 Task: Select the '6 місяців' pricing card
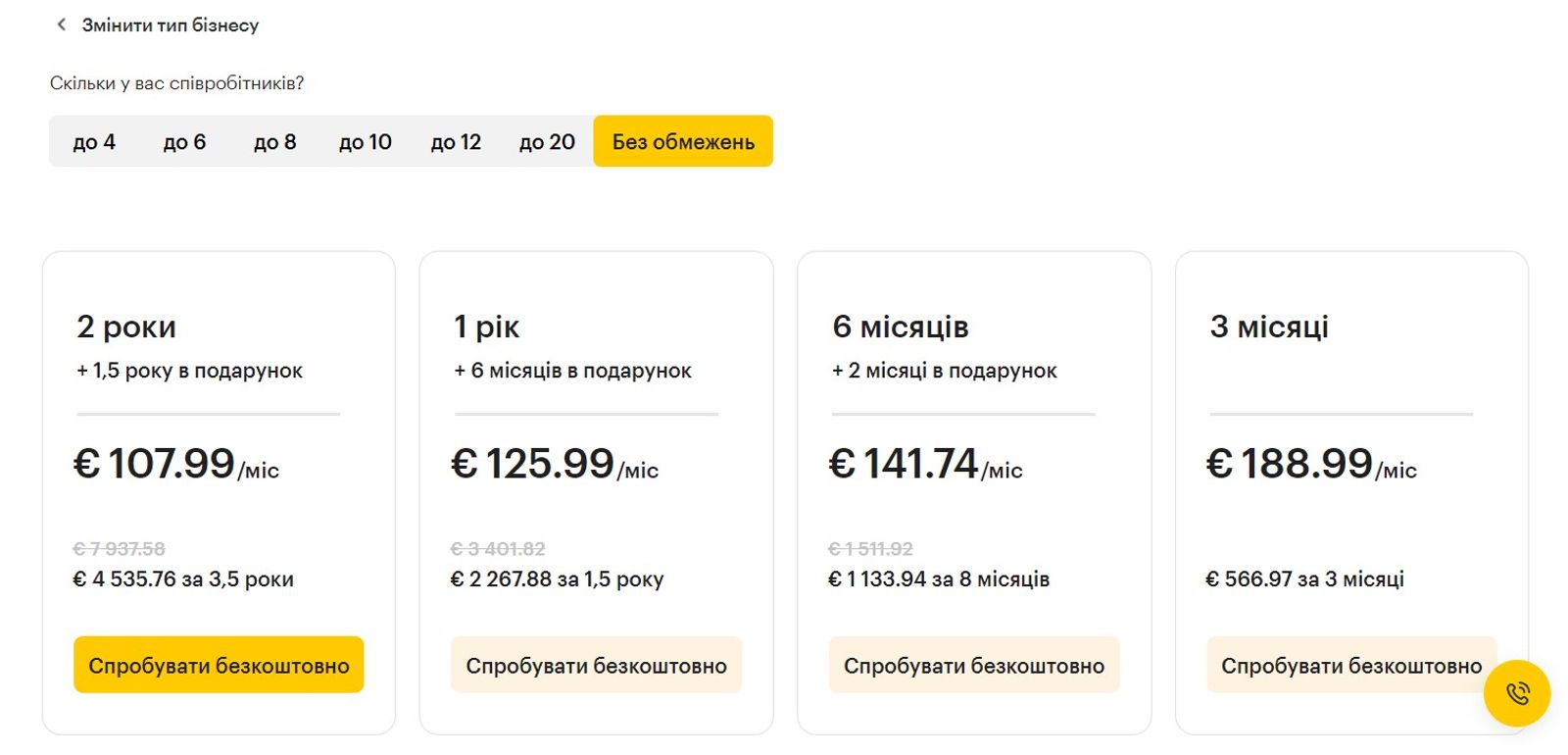[x=975, y=412]
